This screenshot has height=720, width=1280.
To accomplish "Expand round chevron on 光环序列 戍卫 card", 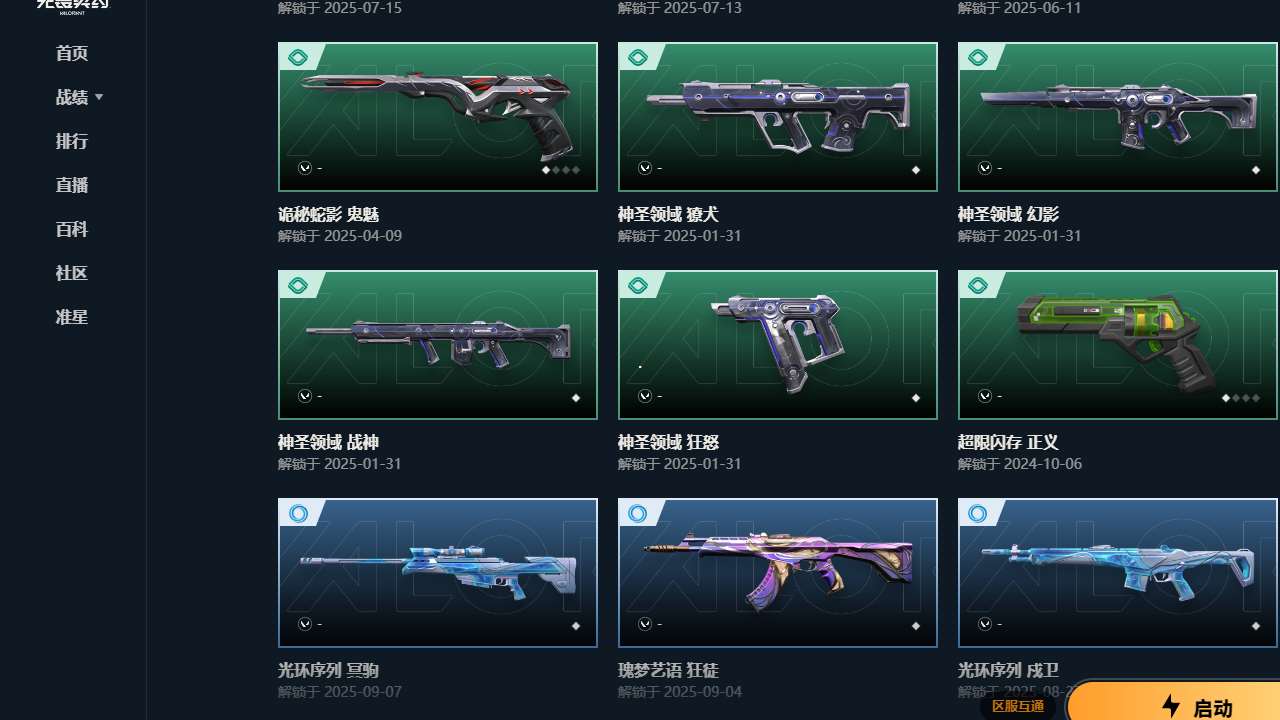I will [985, 624].
